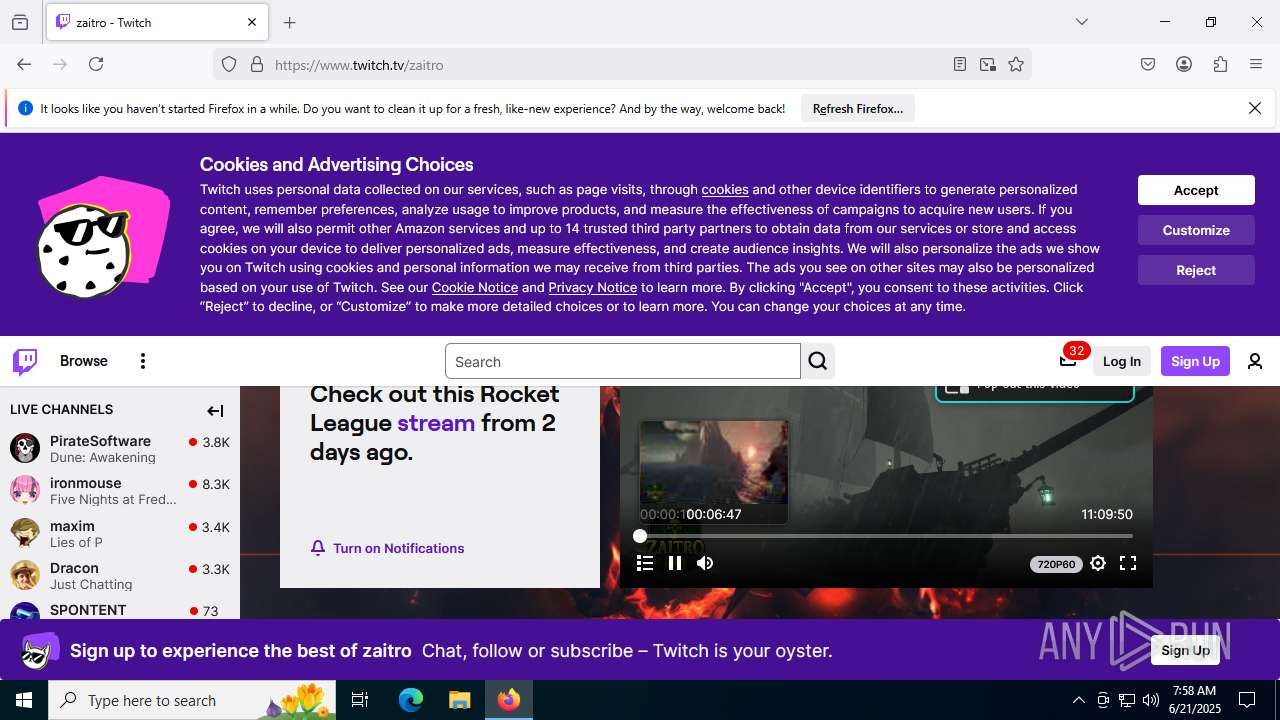Open Task View in taskbar
This screenshot has height=720, width=1280.
(360, 700)
